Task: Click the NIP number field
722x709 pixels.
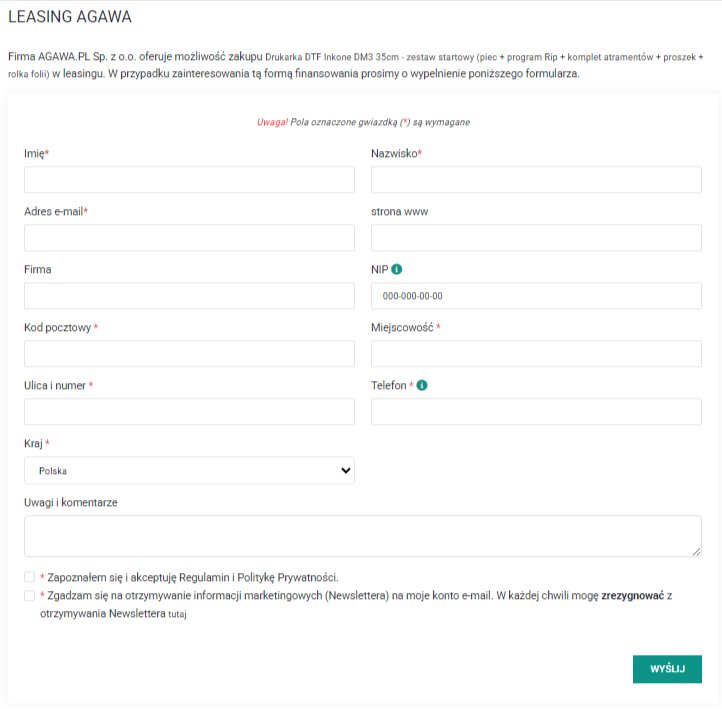Action: [x=536, y=296]
